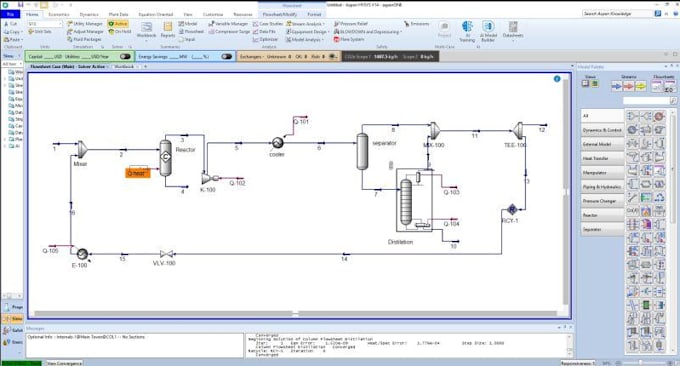Select the yellow stream arrow in palette
Viewport: 680px width, 366px height.
coord(641,86)
